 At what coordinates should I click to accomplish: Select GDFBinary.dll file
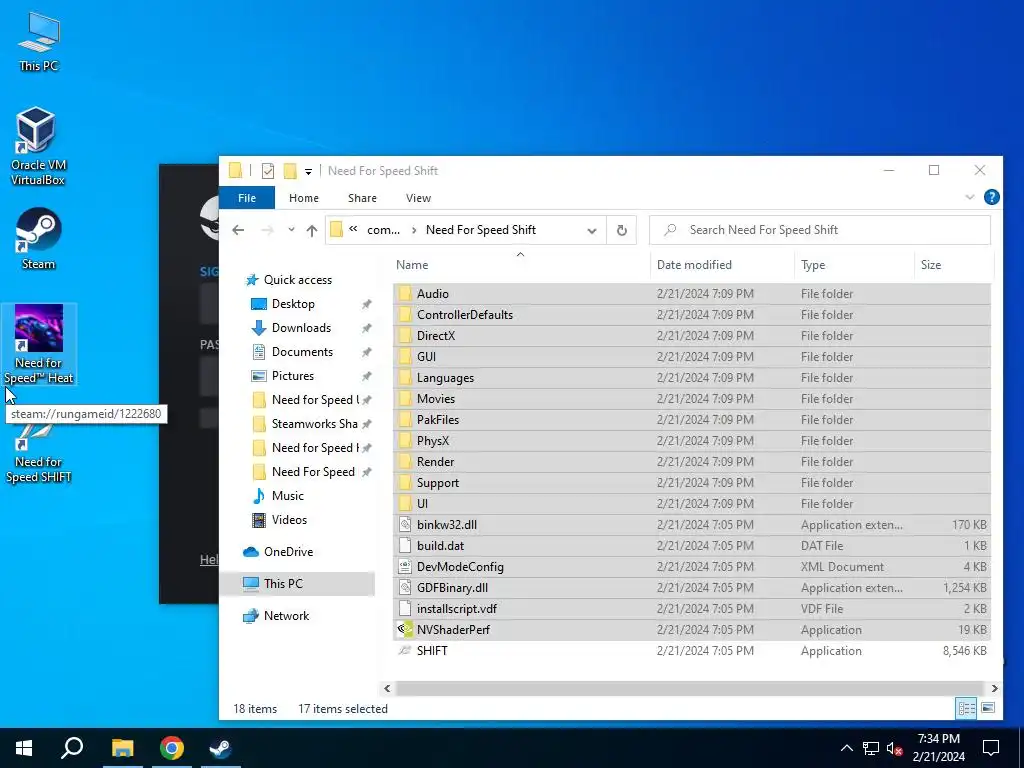[x=452, y=588]
